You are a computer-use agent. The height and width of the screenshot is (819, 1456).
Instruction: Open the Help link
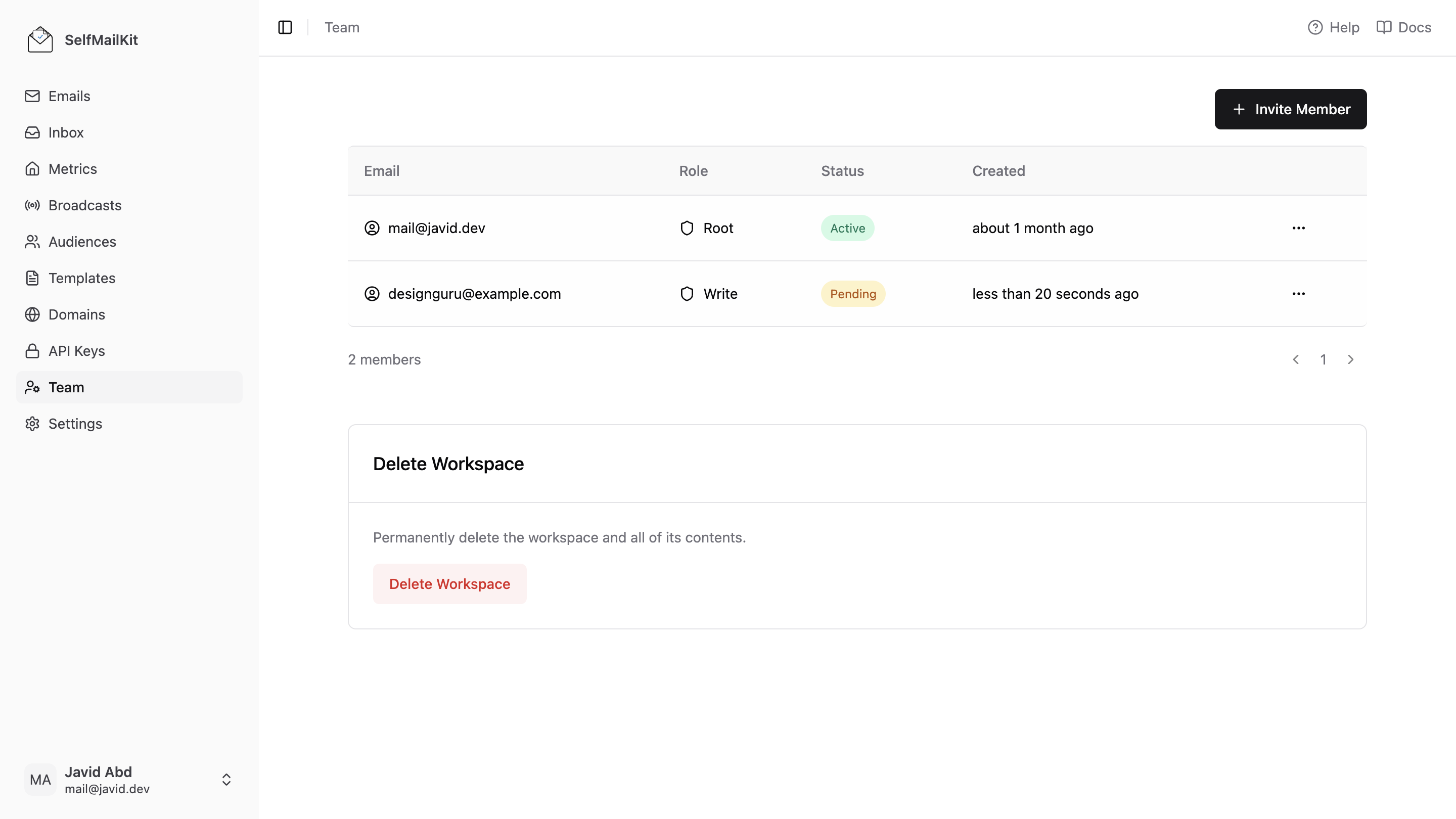[x=1333, y=27]
